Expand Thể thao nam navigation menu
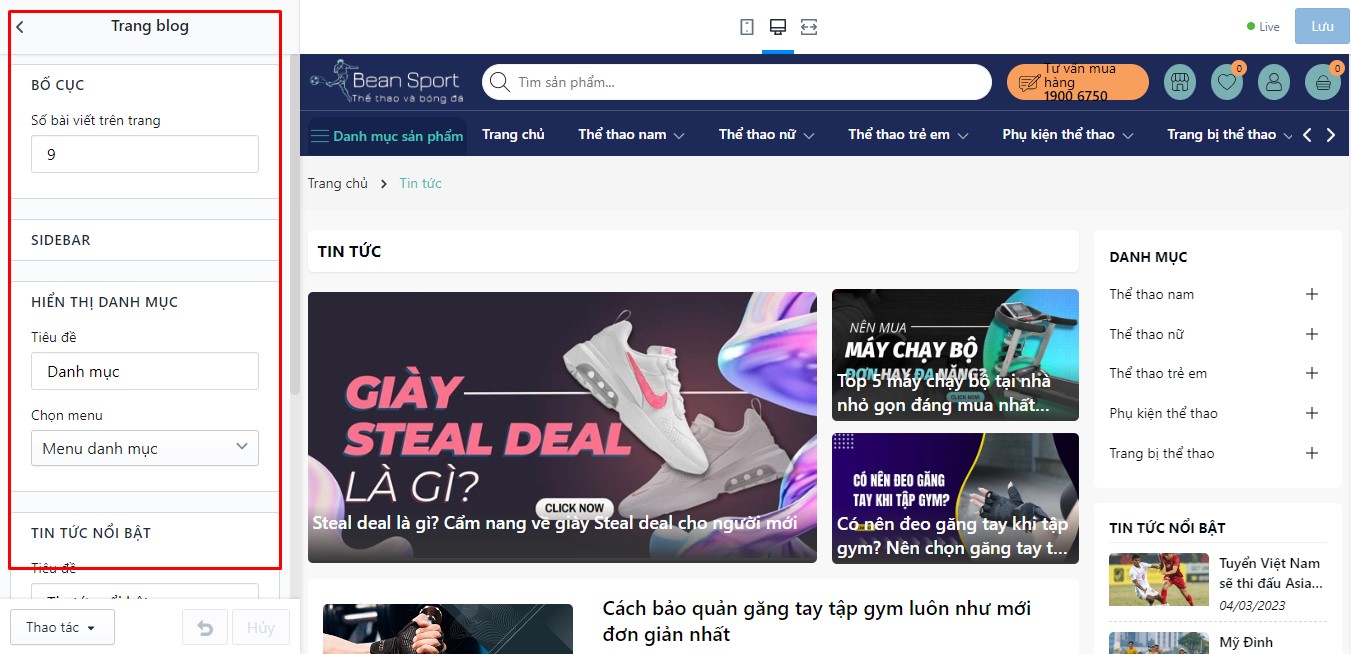 [x=631, y=134]
